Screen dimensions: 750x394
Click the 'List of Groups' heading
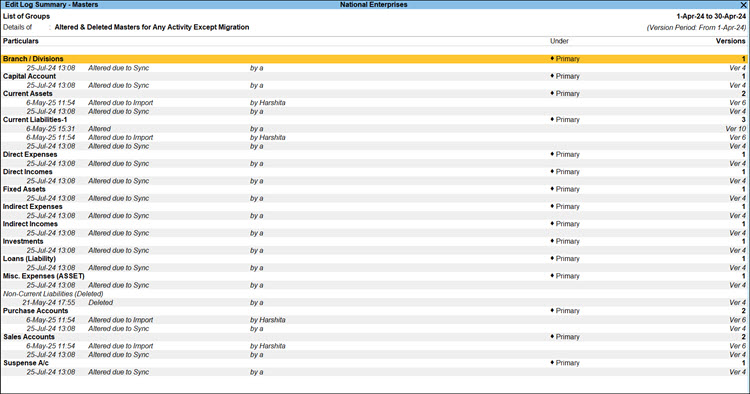pyautogui.click(x=26, y=16)
